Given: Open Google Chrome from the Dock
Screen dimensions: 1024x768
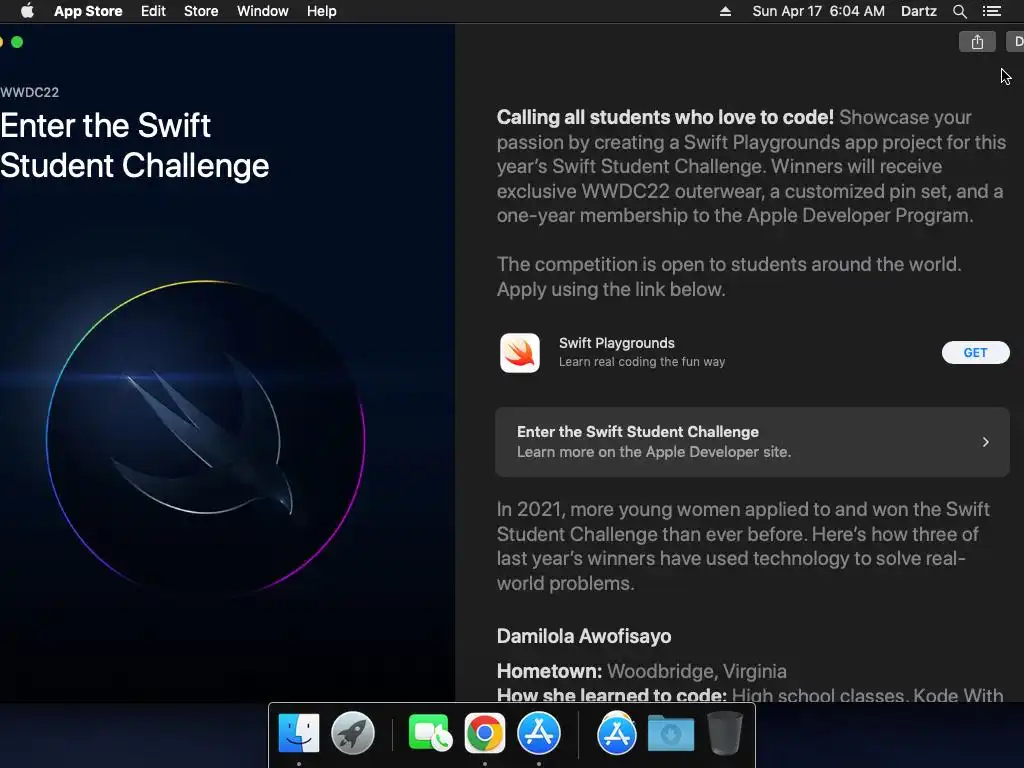Looking at the screenshot, I should point(485,733).
